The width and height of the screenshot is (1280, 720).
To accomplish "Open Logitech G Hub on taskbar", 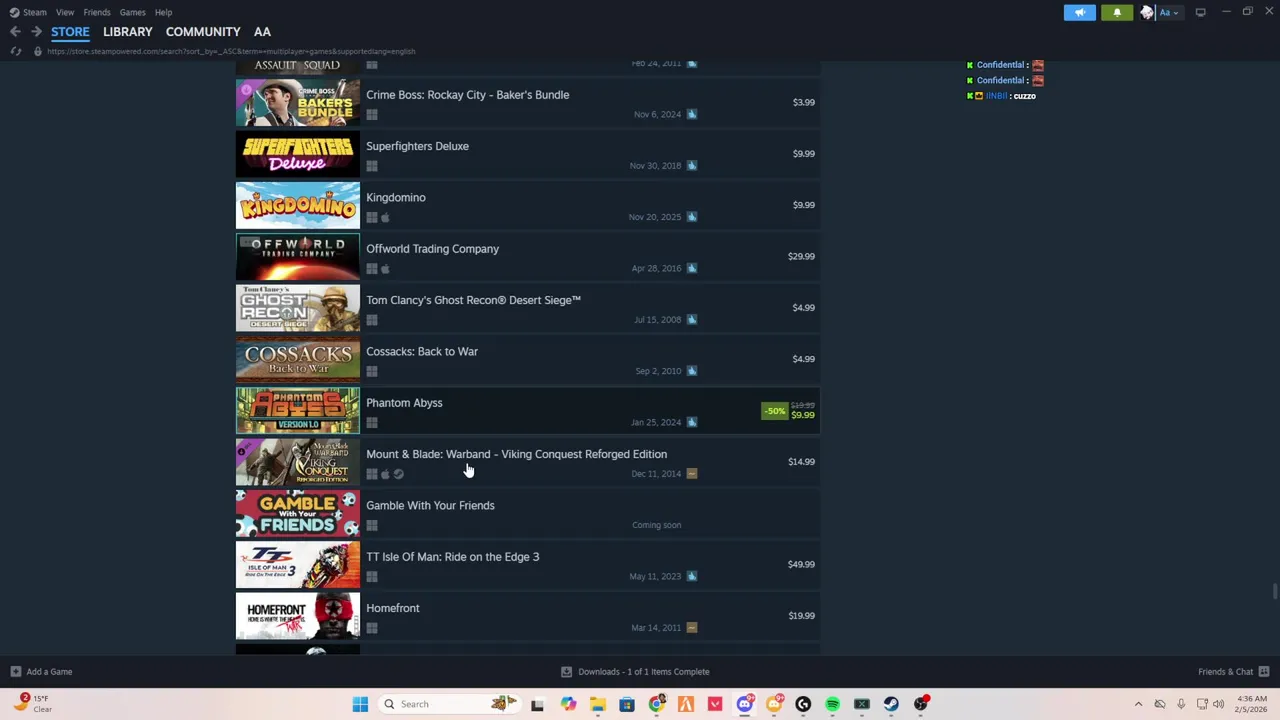I will pyautogui.click(x=803, y=704).
